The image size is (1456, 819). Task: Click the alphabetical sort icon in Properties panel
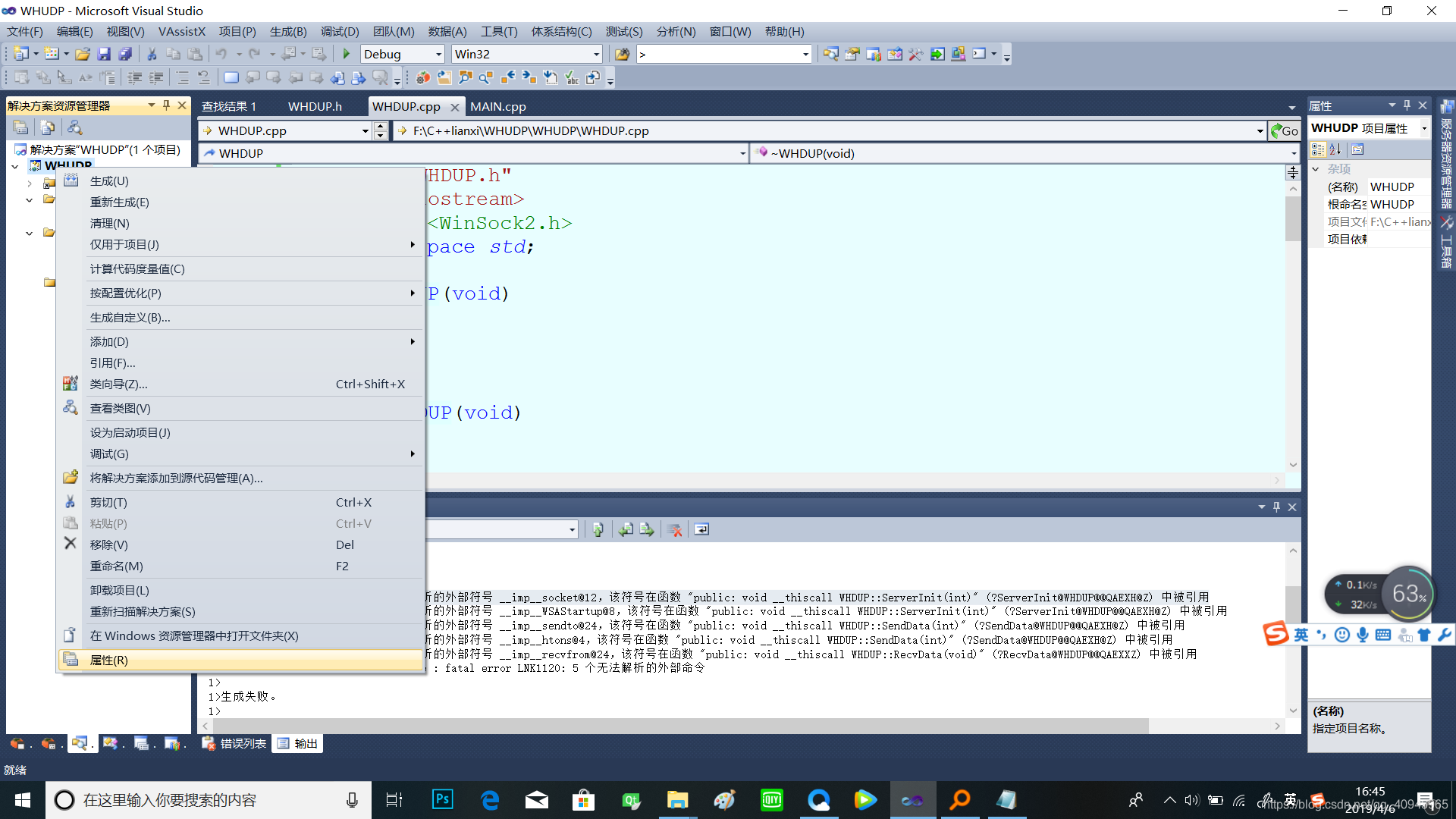click(x=1335, y=149)
